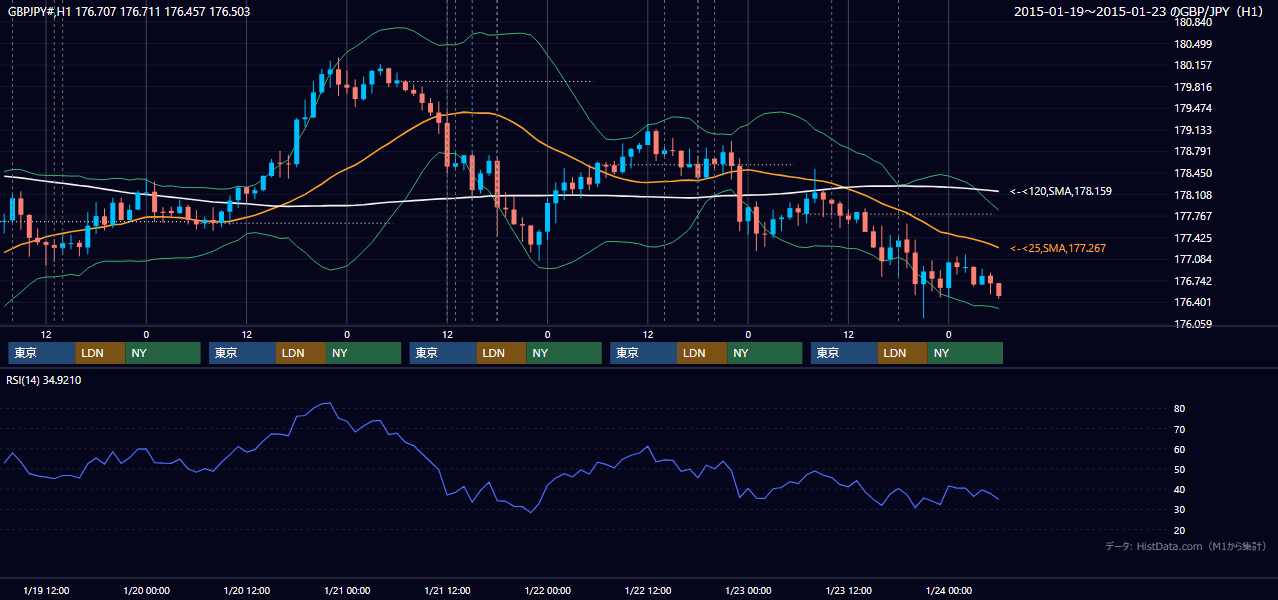Screen dimensions: 1278x600
Task: Click the 1/22 00:00 date axis label
Action: [x=547, y=590]
